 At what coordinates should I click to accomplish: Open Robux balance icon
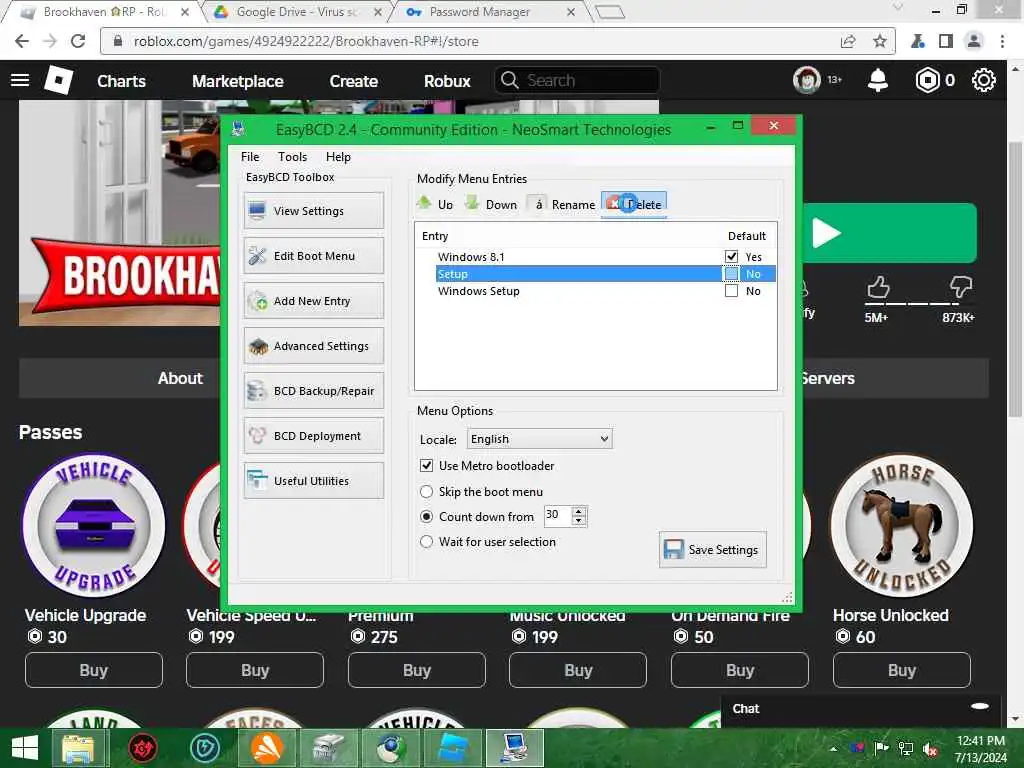point(927,80)
